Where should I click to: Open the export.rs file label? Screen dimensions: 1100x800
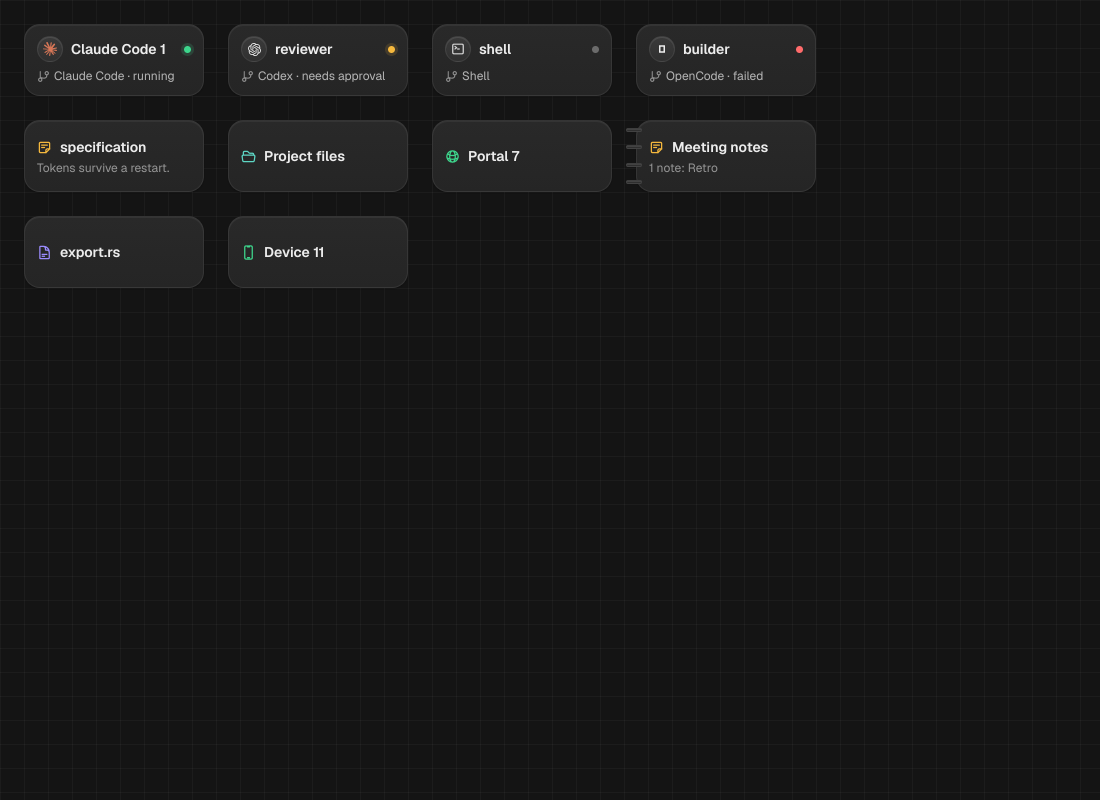coord(90,253)
